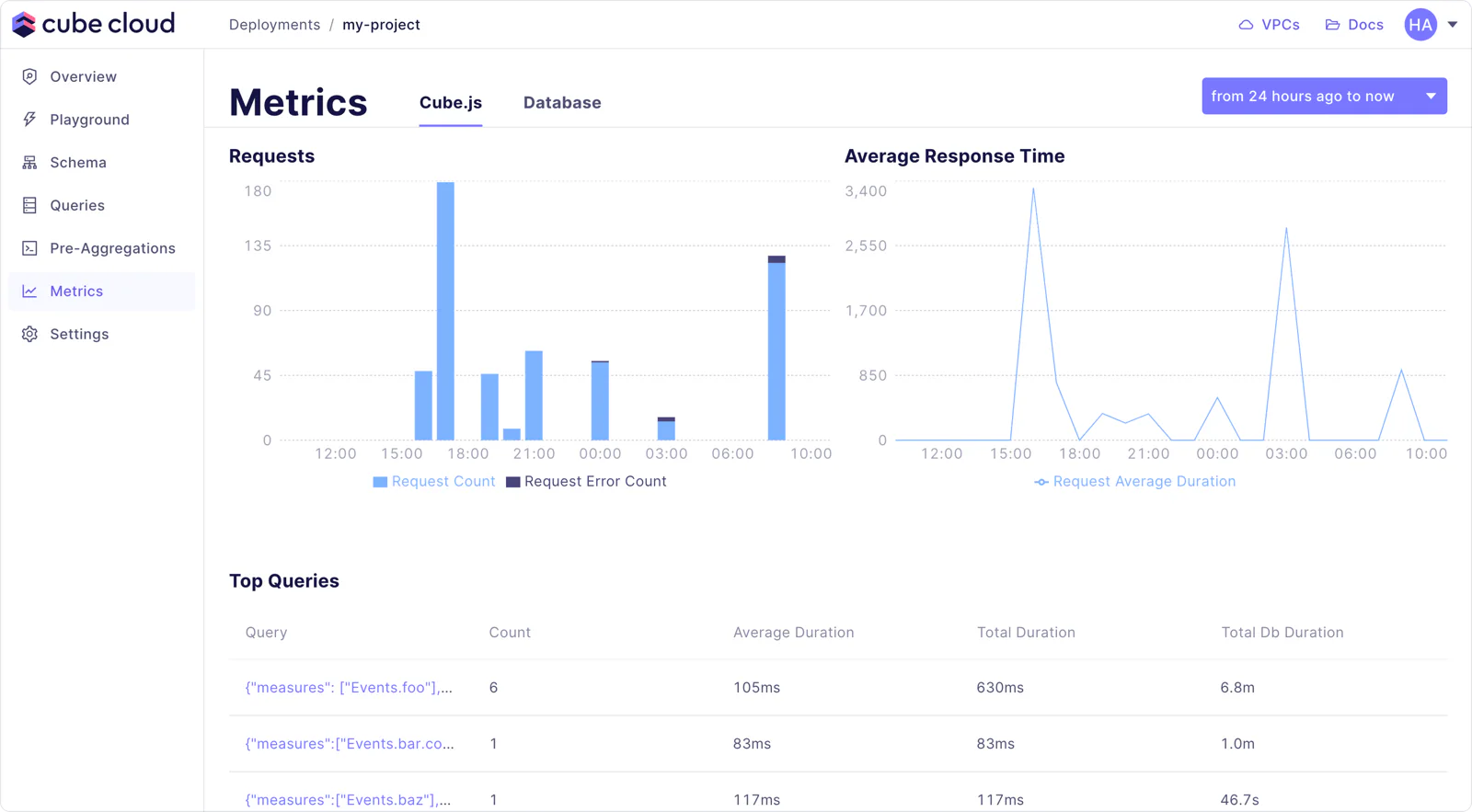This screenshot has width=1472, height=812.
Task: Click the Pre-Aggregations terminal icon
Action: 29,248
